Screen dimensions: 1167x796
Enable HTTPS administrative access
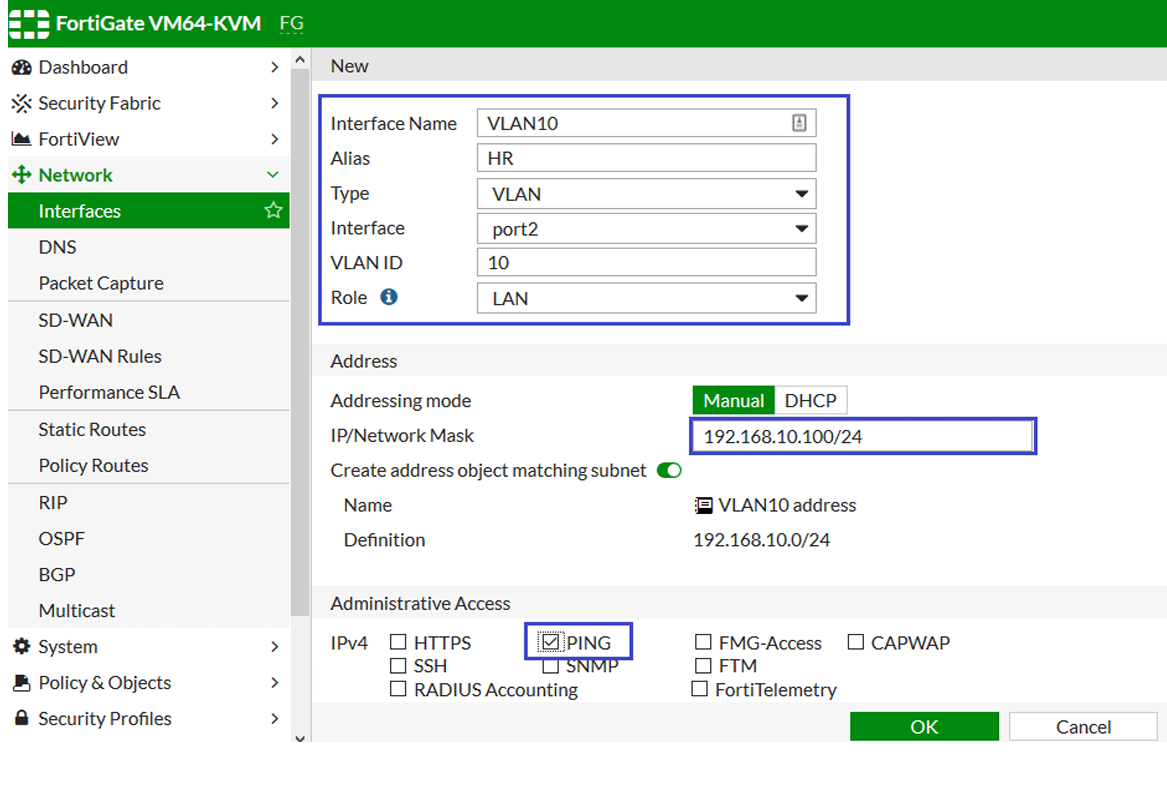click(398, 642)
